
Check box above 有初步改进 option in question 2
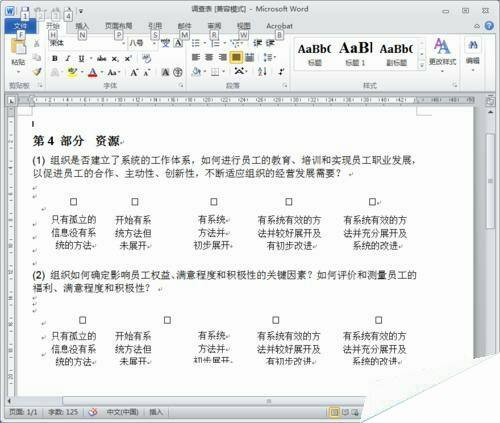pyautogui.click(x=276, y=320)
